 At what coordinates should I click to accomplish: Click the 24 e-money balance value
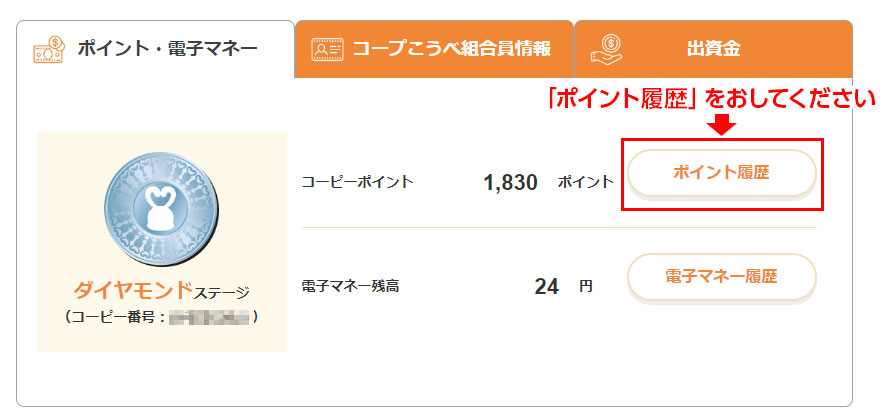coord(546,287)
